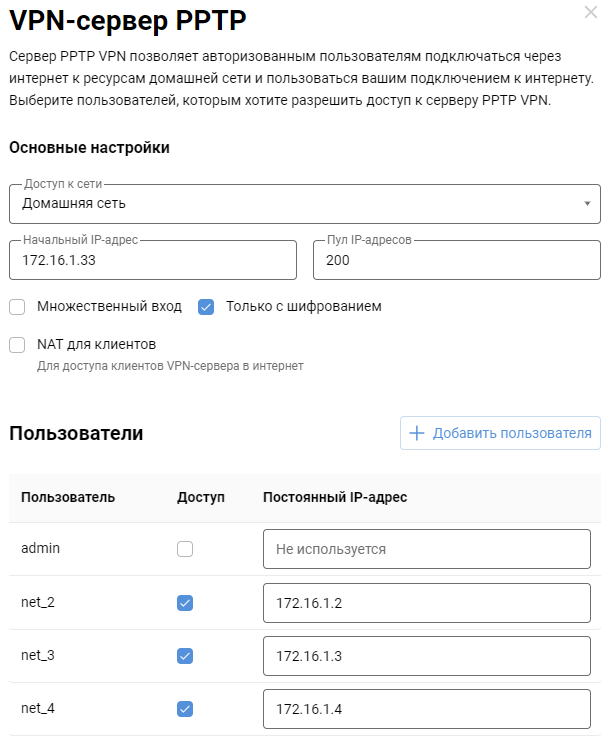611x740 pixels.
Task: Click the admin static IP address field
Action: tap(426, 549)
